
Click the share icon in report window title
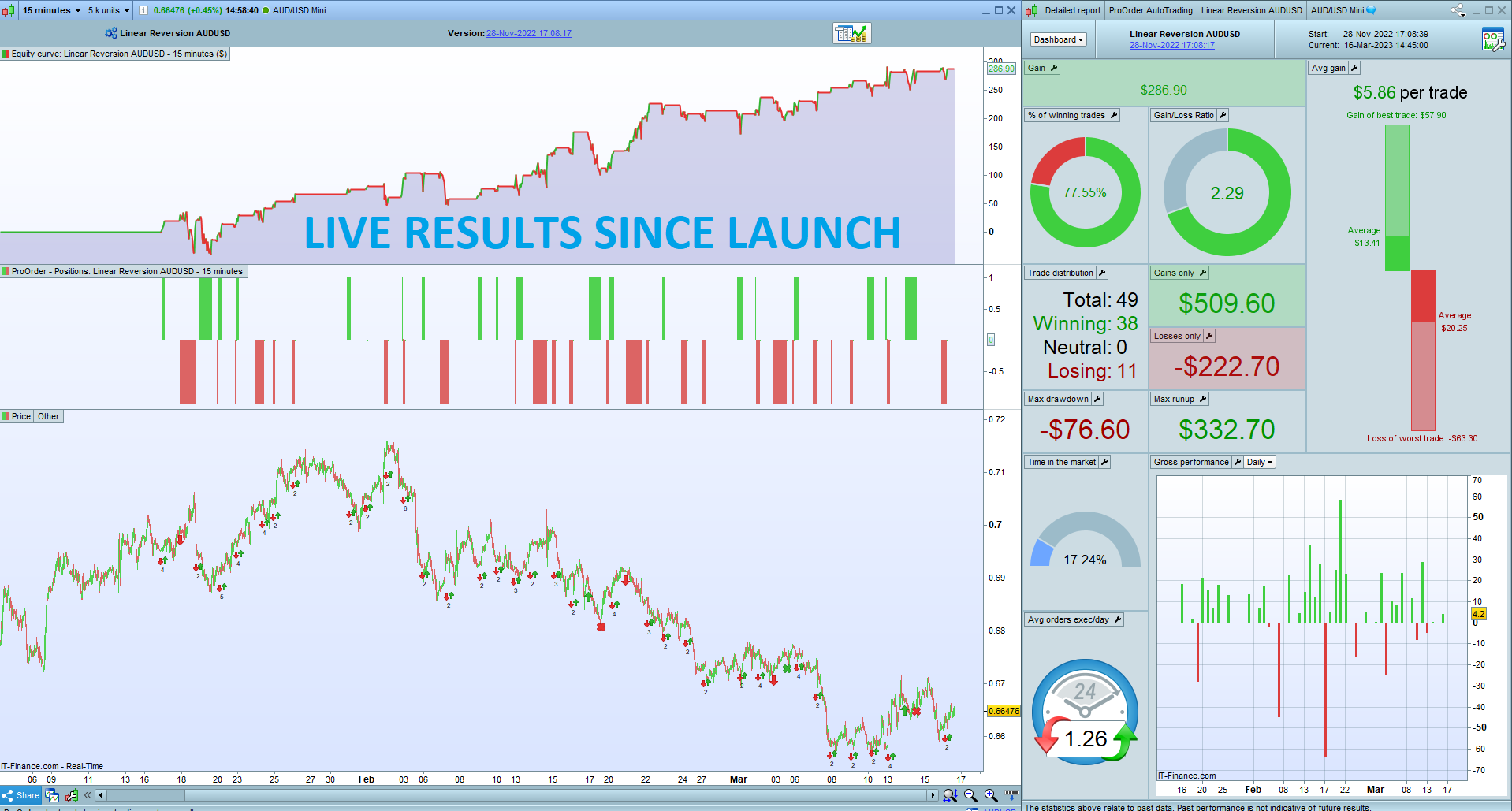(1458, 10)
